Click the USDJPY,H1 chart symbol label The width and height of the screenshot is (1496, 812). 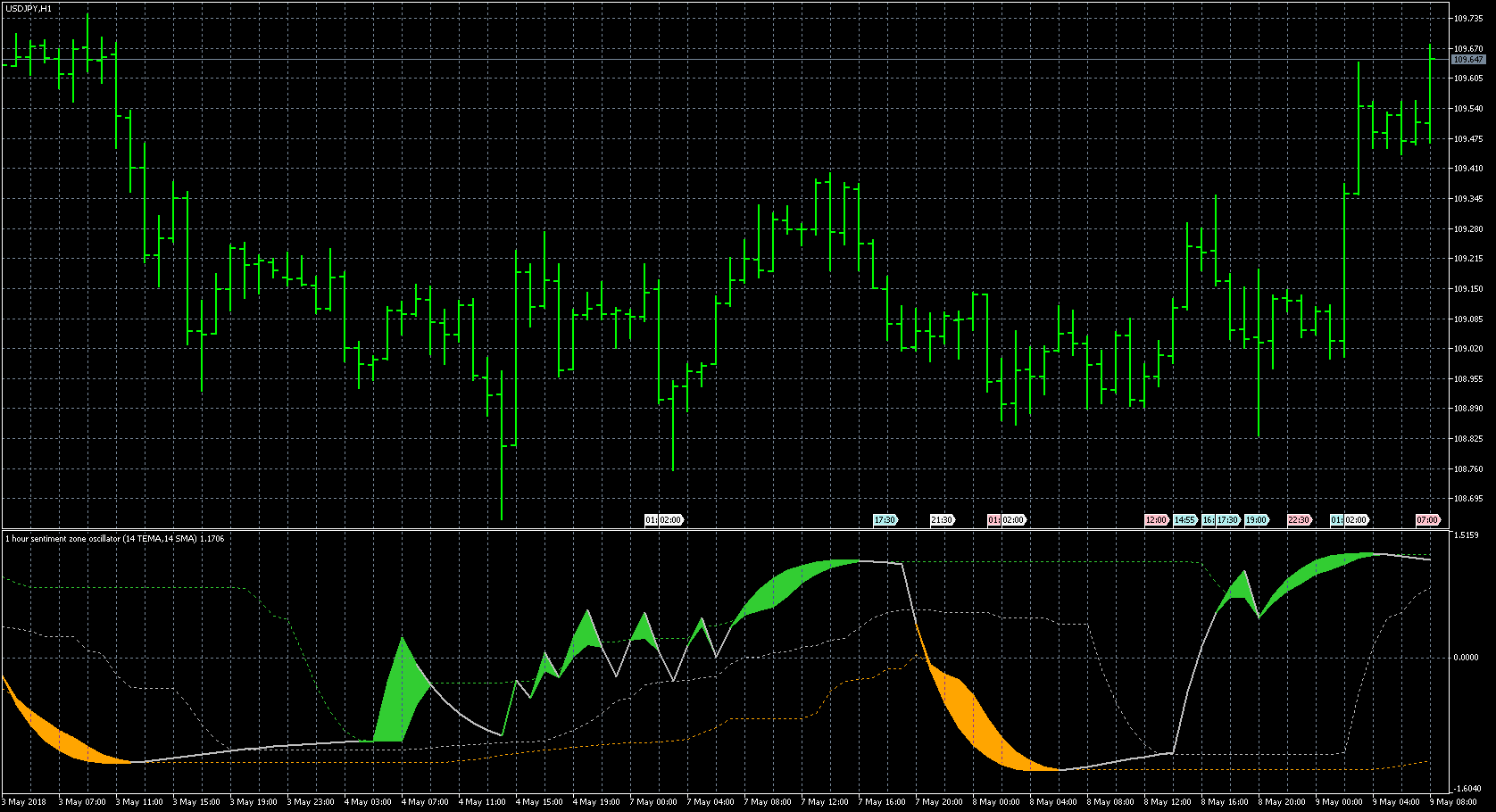(29, 9)
